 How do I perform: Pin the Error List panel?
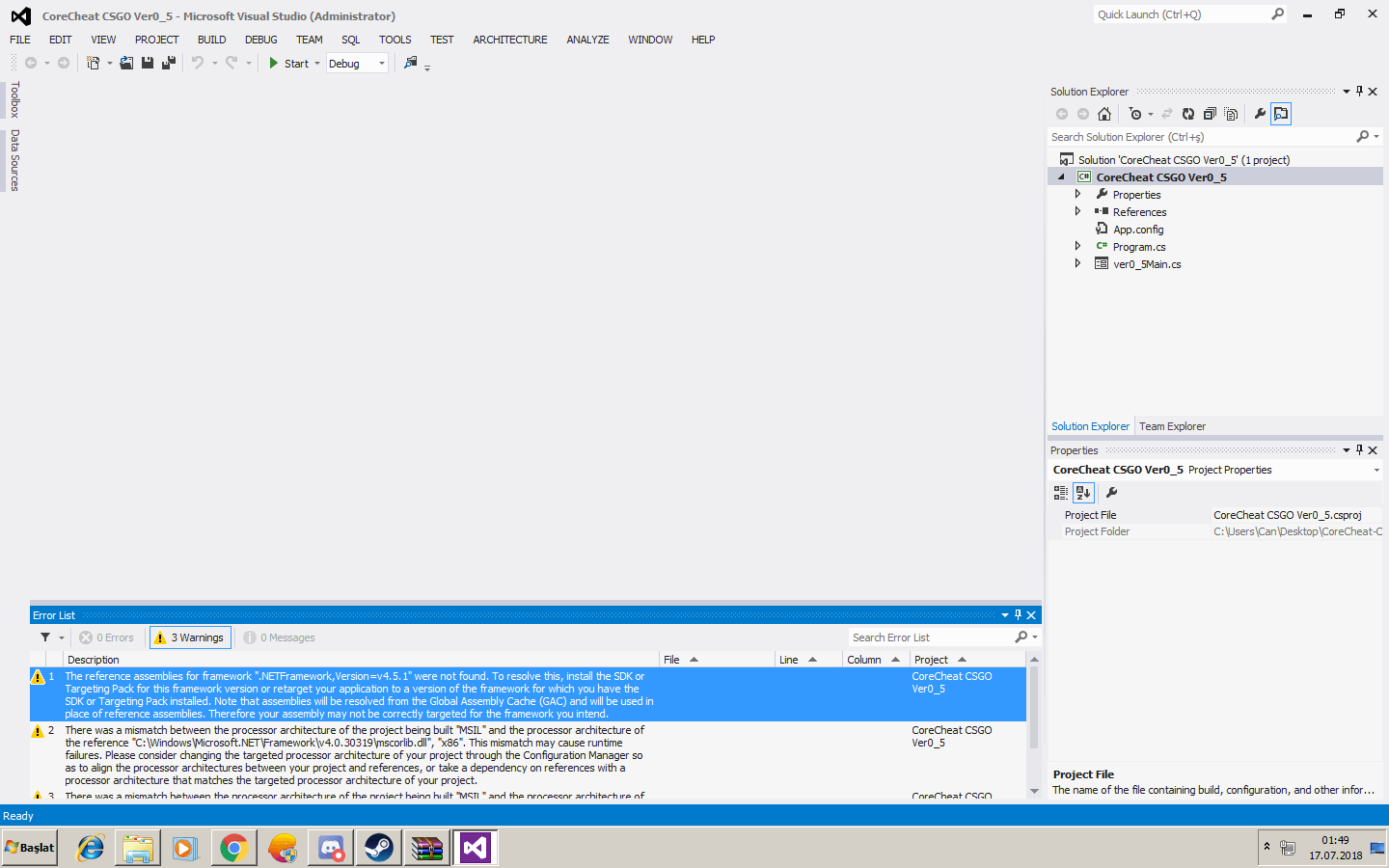(1018, 615)
